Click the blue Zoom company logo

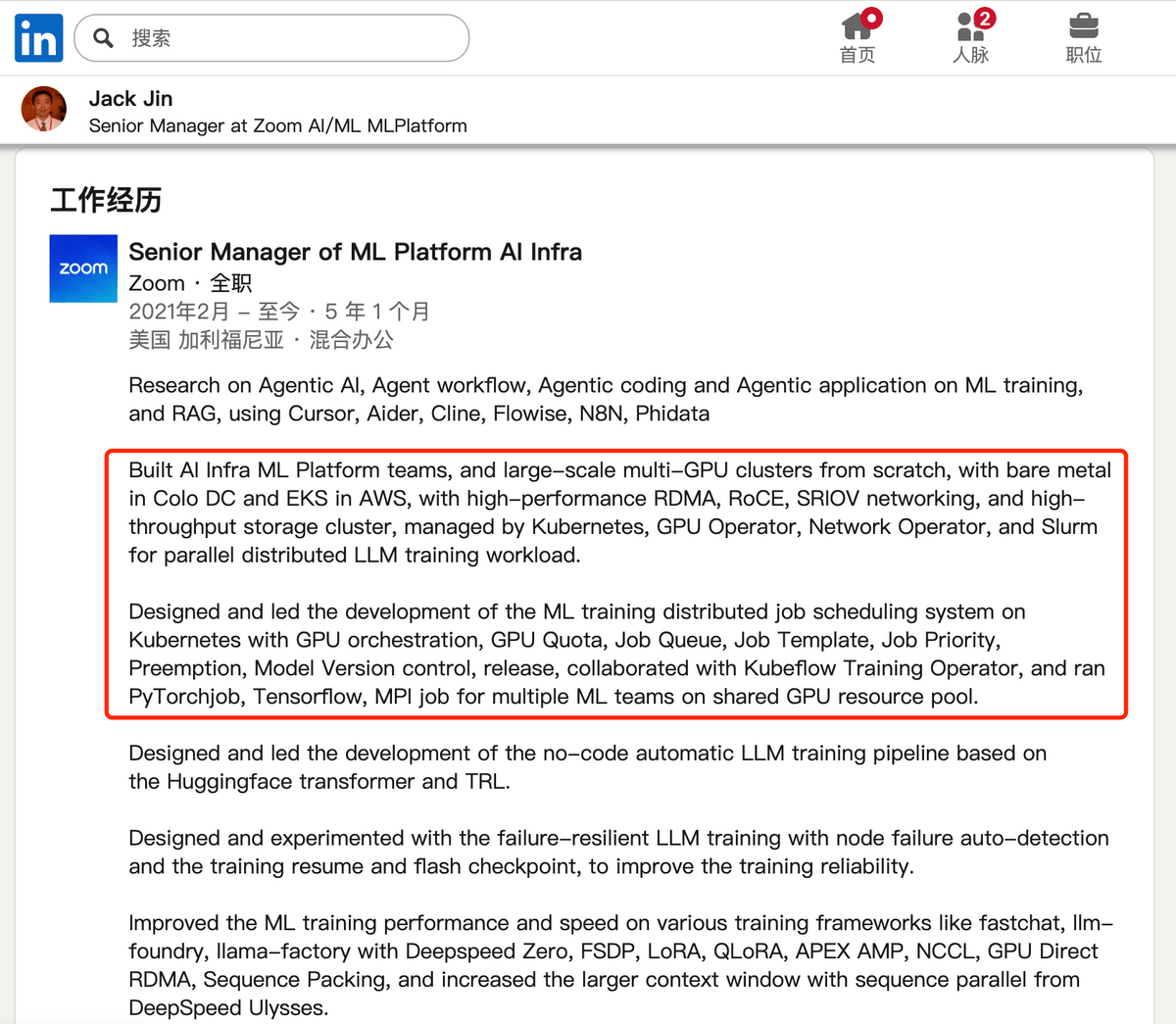pyautogui.click(x=83, y=268)
